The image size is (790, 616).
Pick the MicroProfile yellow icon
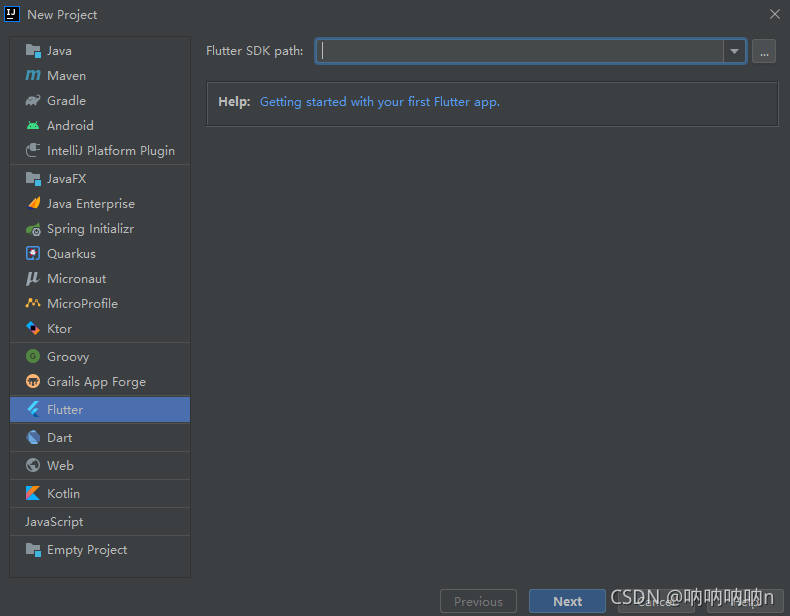[x=33, y=303]
